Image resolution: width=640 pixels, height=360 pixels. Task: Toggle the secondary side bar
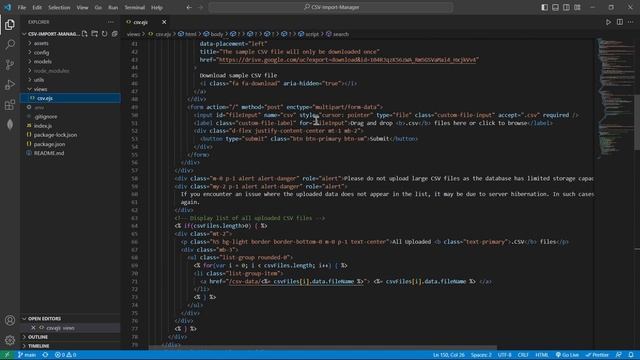coord(566,7)
